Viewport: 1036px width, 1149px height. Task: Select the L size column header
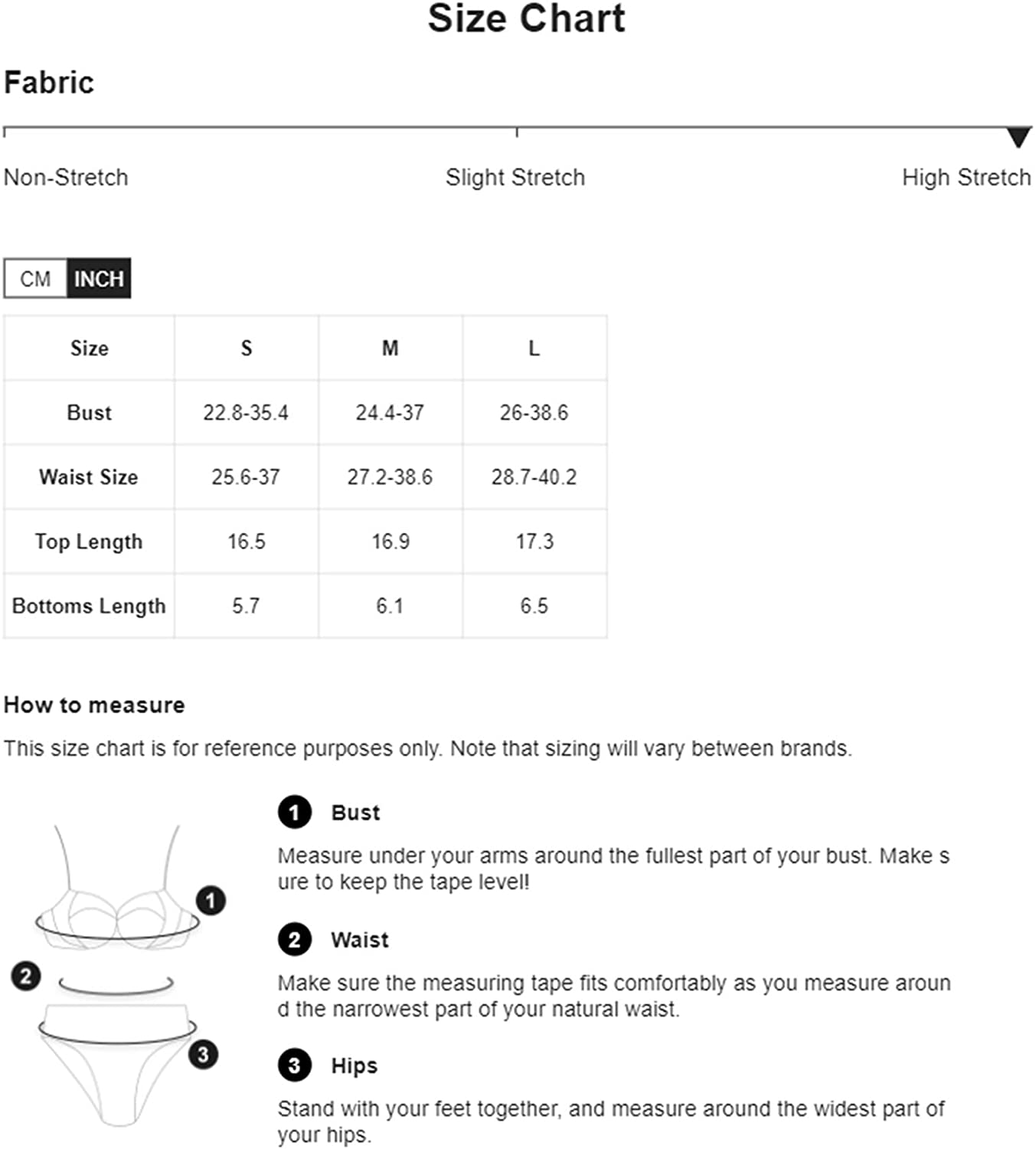[x=534, y=349]
